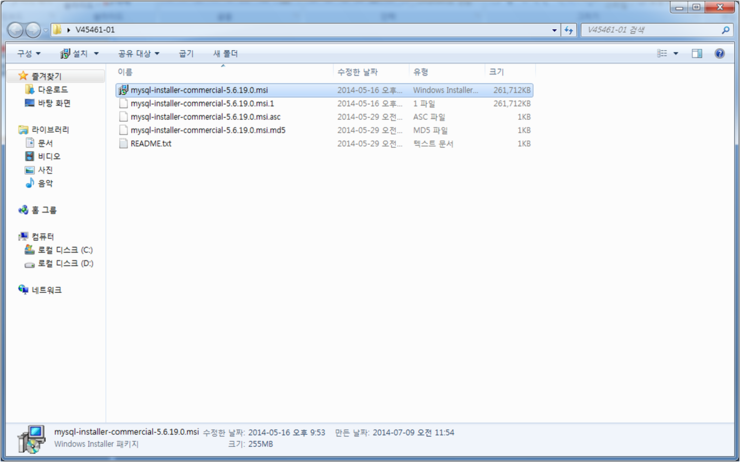
Task: Click the breadcrumb arrow before V45461-01
Action: [x=68, y=30]
